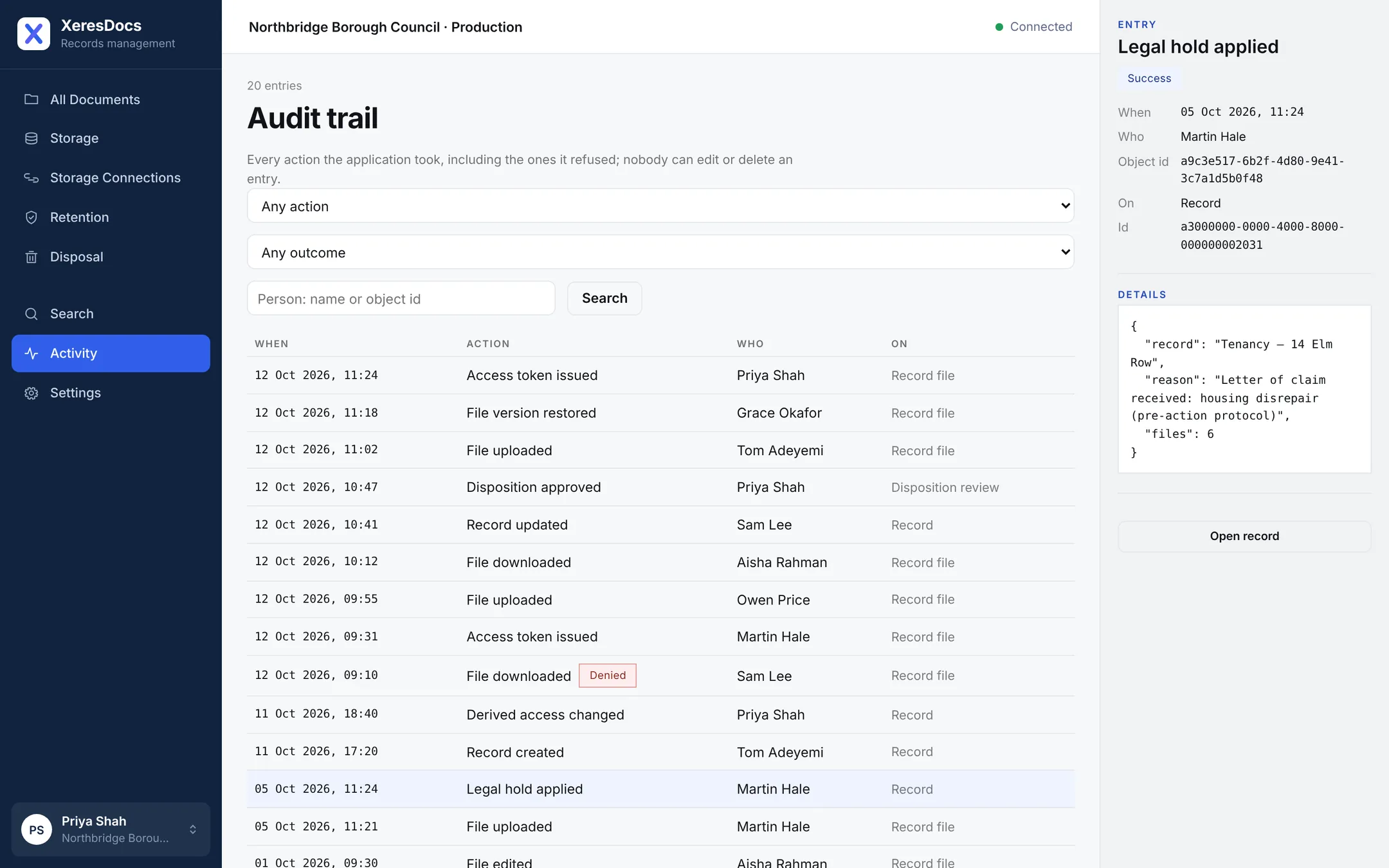Image resolution: width=1389 pixels, height=868 pixels.
Task: Click the Storage database icon
Action: [x=31, y=138]
